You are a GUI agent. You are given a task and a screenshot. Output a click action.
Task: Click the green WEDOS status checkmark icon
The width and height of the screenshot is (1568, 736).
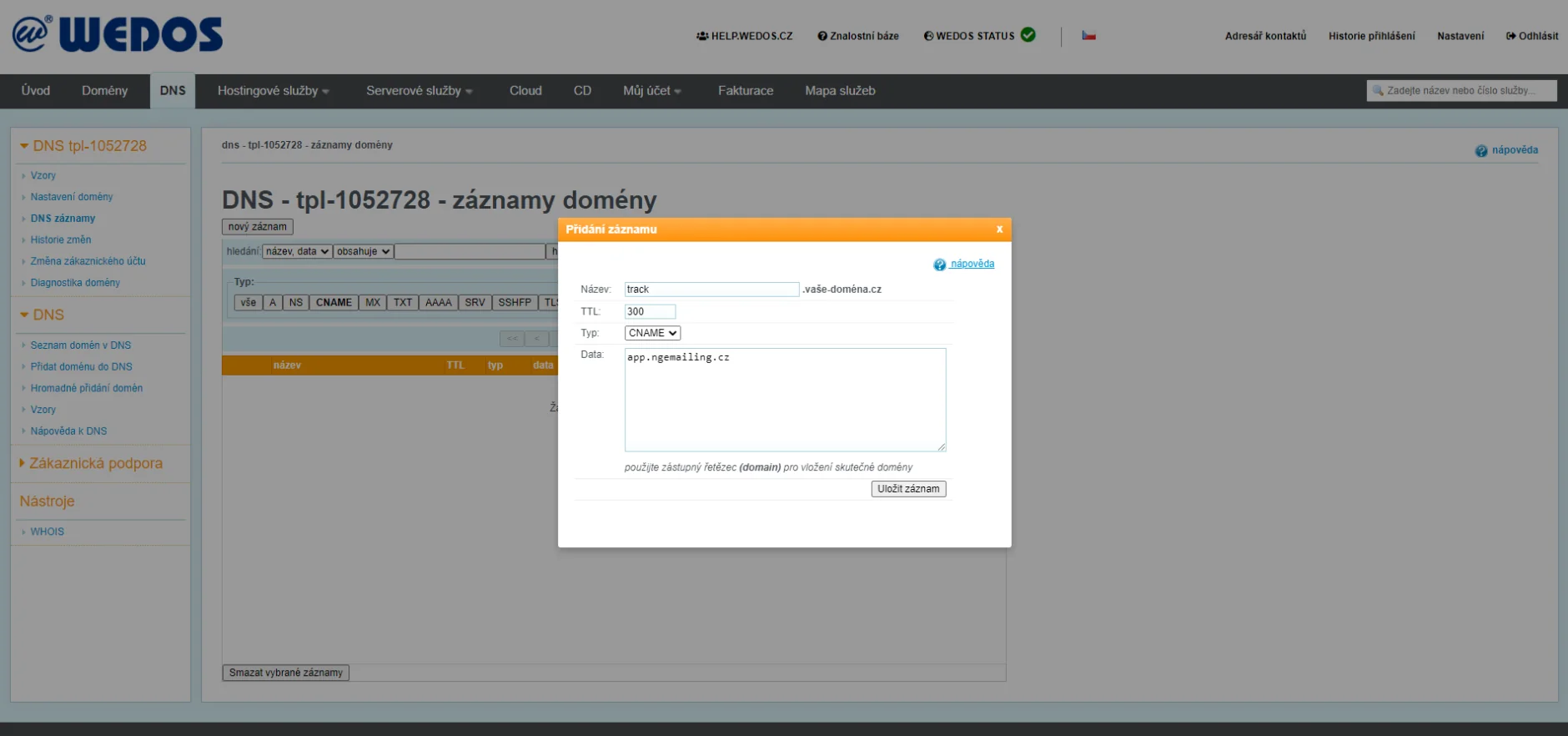[x=1028, y=35]
